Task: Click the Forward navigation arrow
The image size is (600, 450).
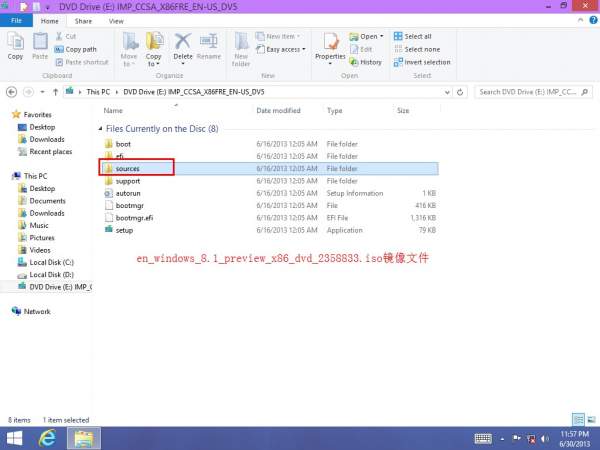Action: [28, 92]
